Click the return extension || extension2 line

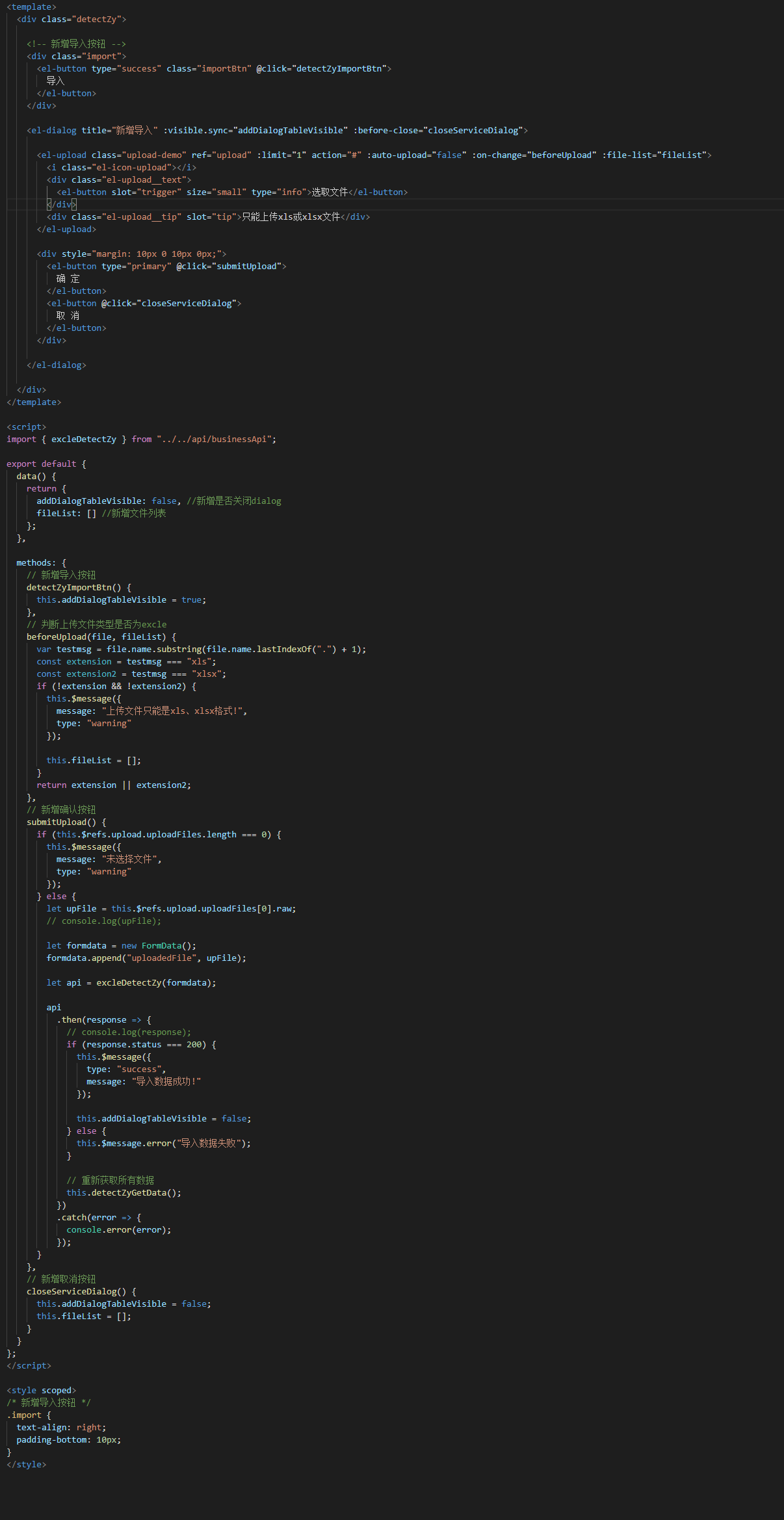(x=114, y=785)
